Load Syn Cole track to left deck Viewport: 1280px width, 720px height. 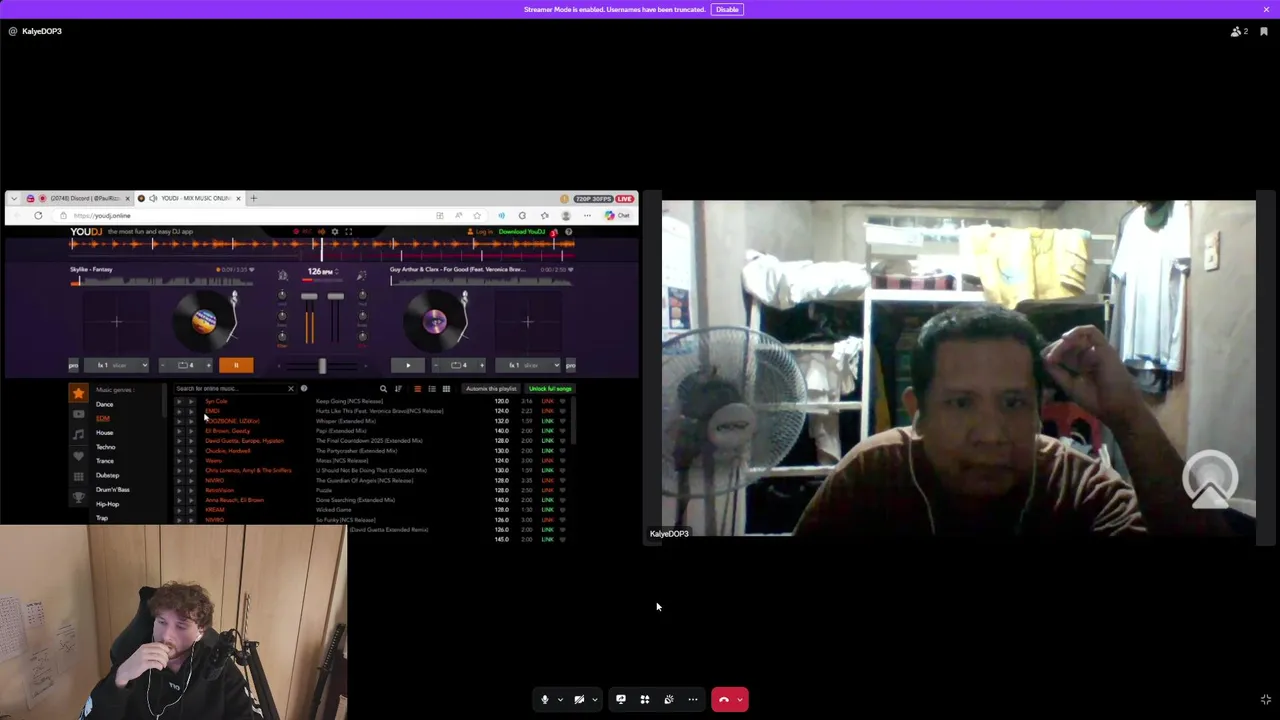point(179,401)
